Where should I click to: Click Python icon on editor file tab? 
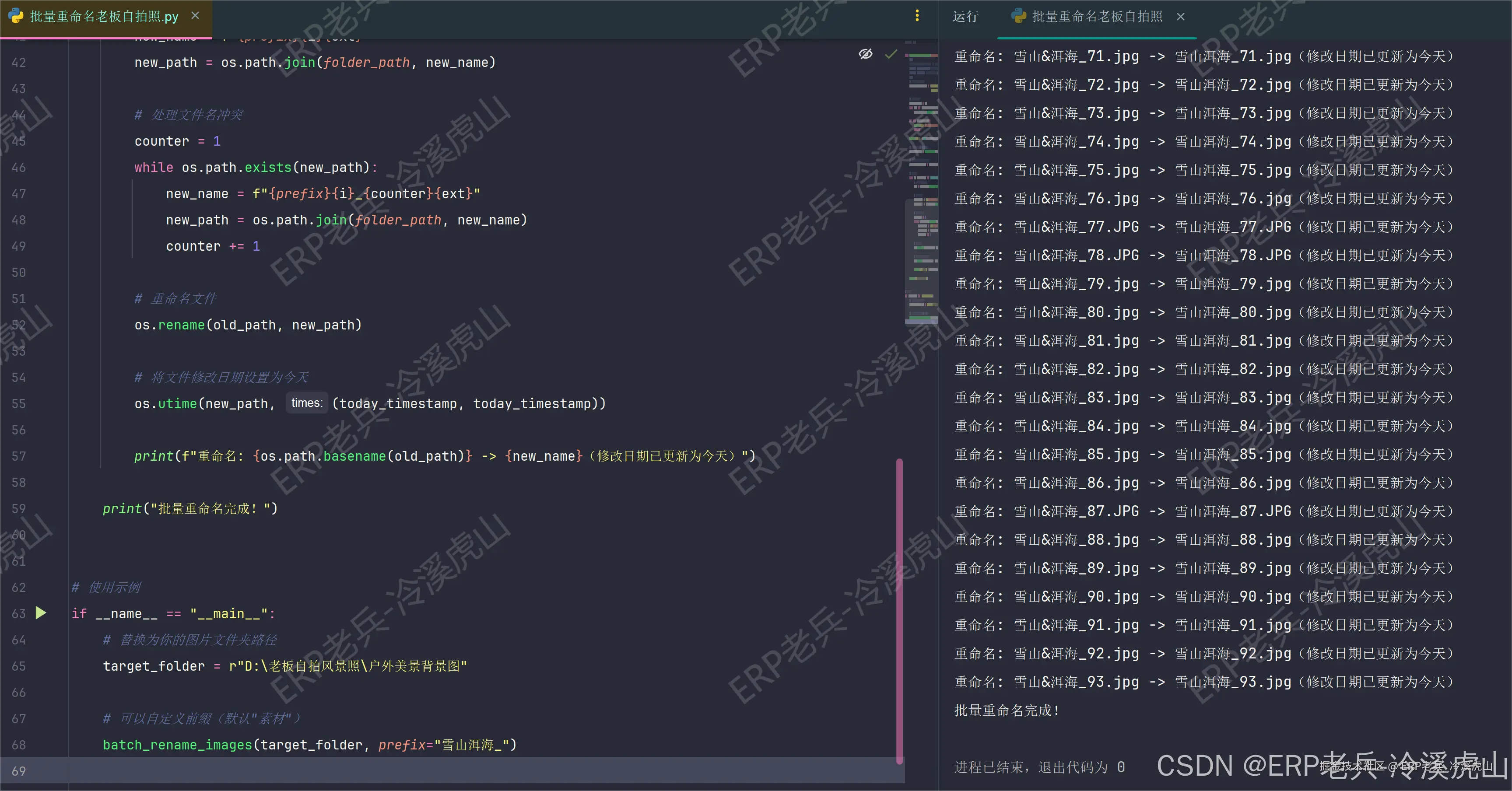[16, 16]
